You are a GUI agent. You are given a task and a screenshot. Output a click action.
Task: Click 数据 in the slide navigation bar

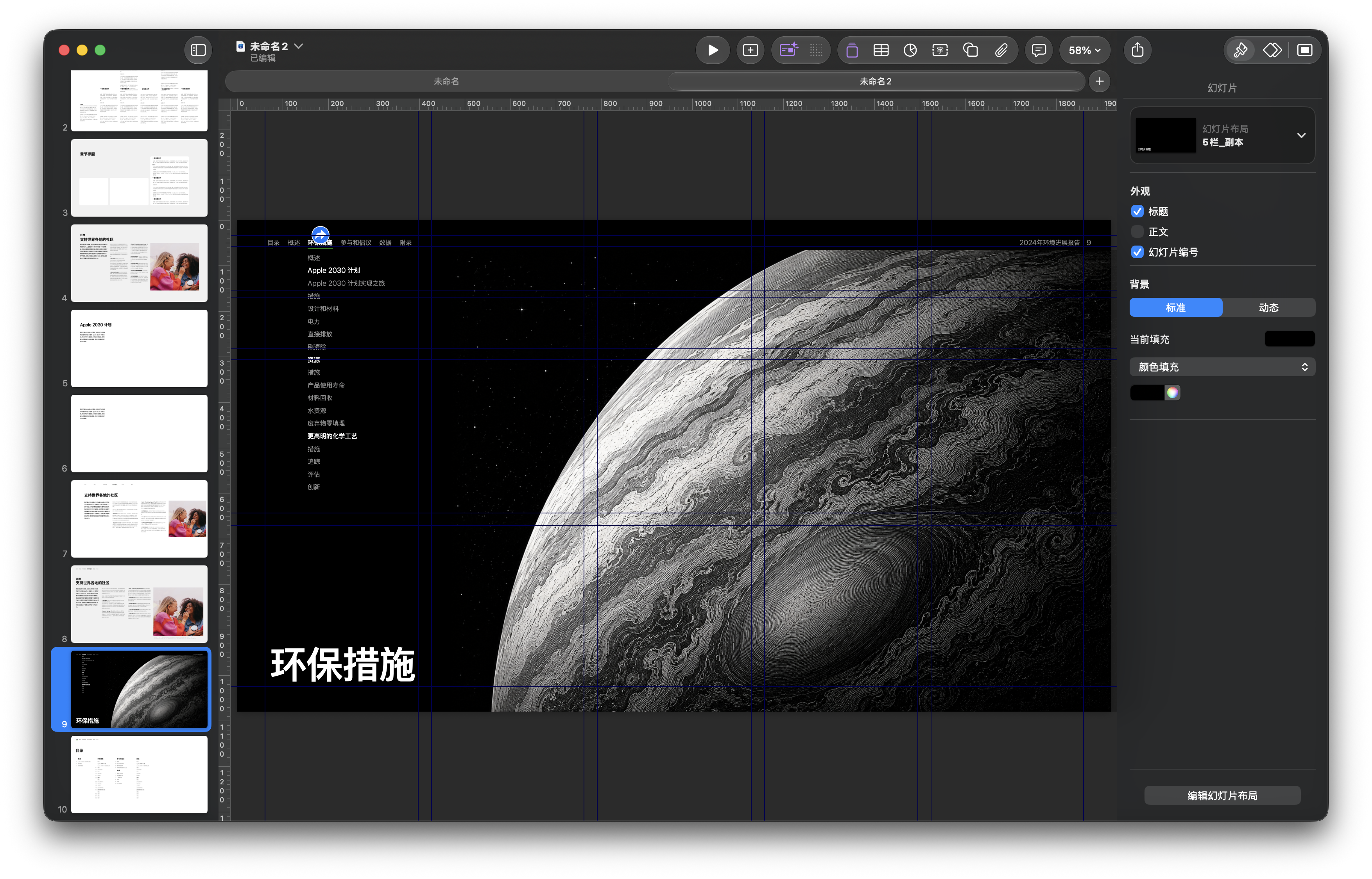coord(386,242)
